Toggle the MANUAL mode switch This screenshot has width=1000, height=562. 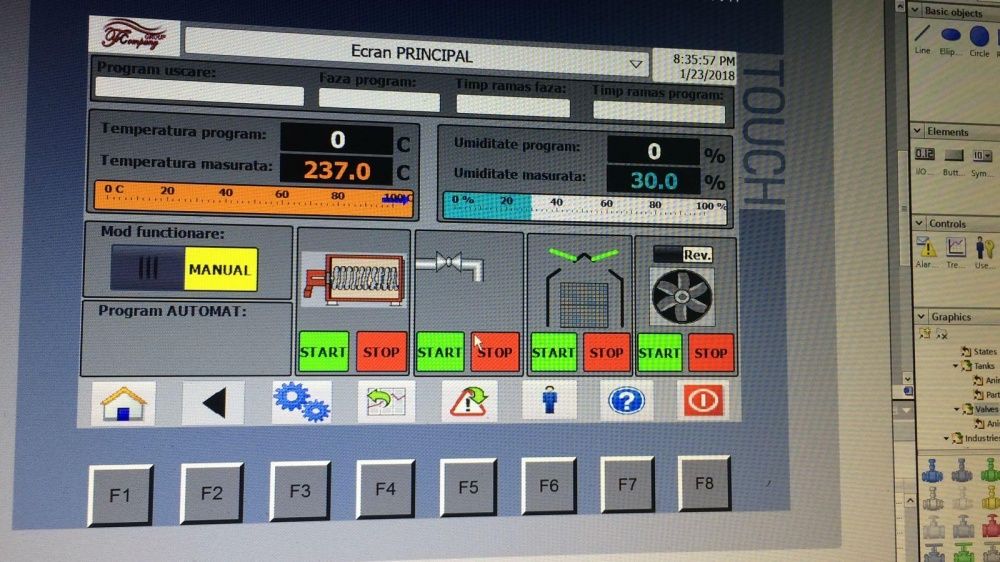184,269
